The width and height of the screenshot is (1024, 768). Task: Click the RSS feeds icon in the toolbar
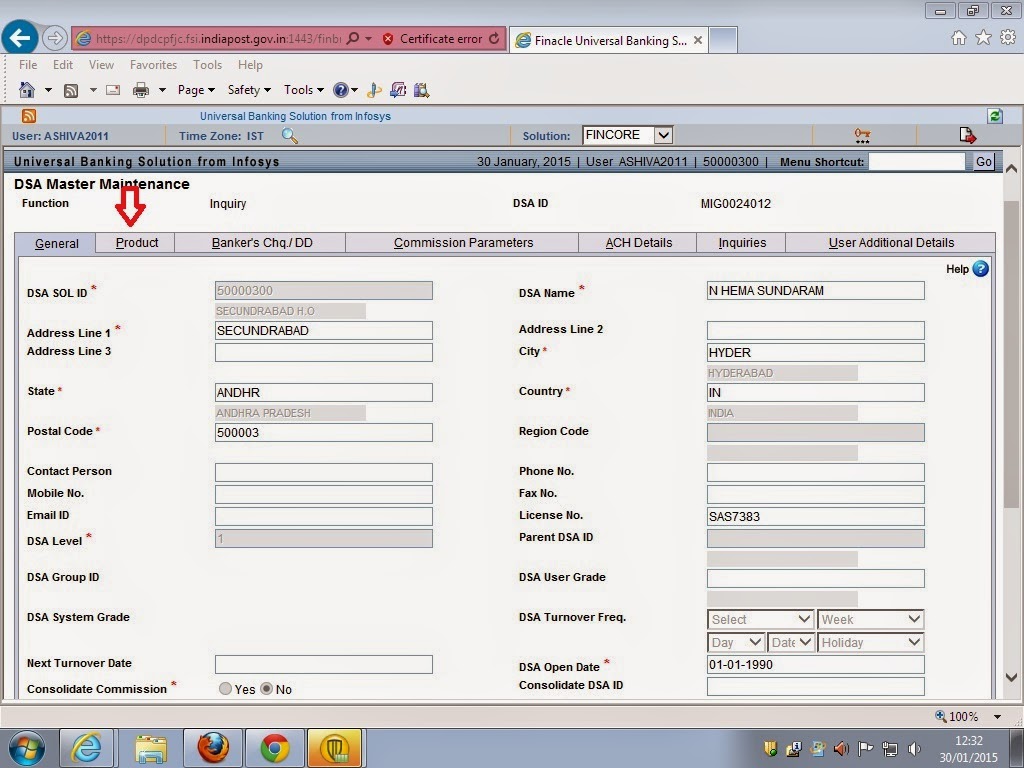click(70, 89)
